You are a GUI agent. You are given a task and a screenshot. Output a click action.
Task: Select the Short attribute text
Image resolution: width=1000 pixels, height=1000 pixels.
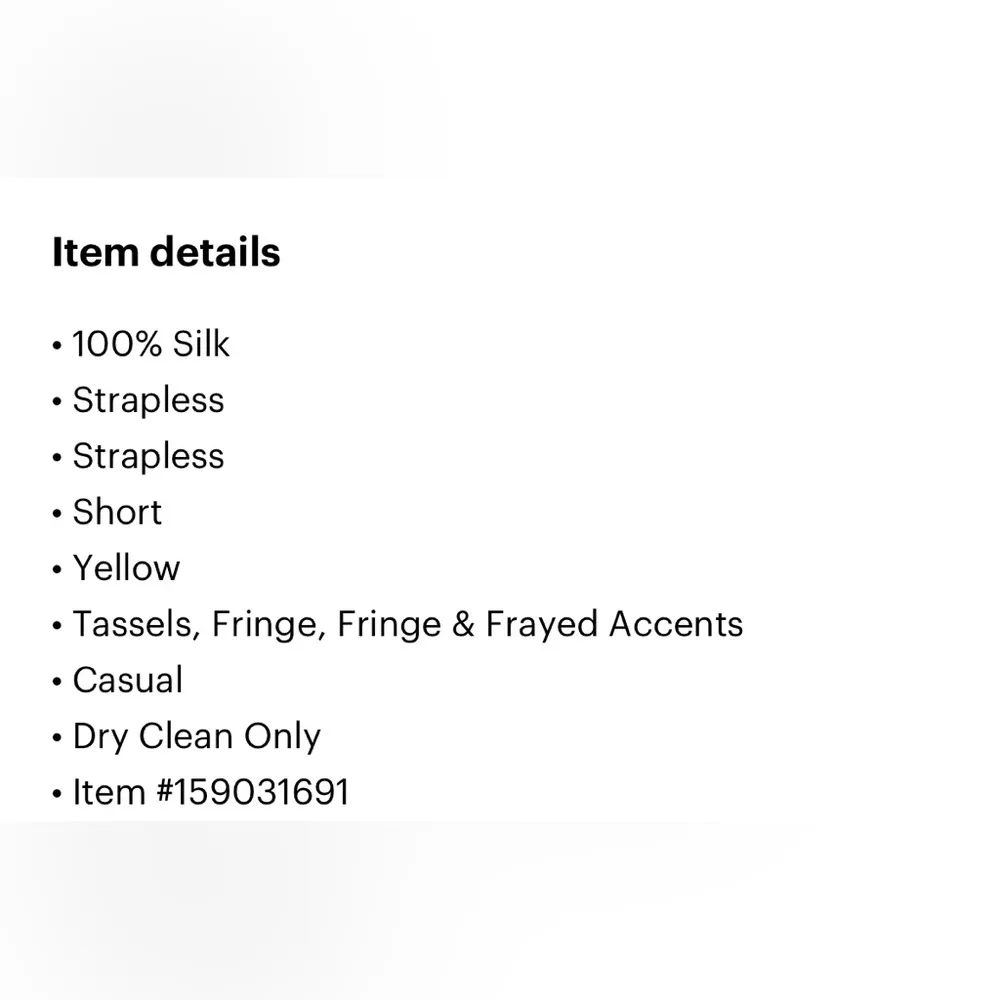tap(117, 512)
